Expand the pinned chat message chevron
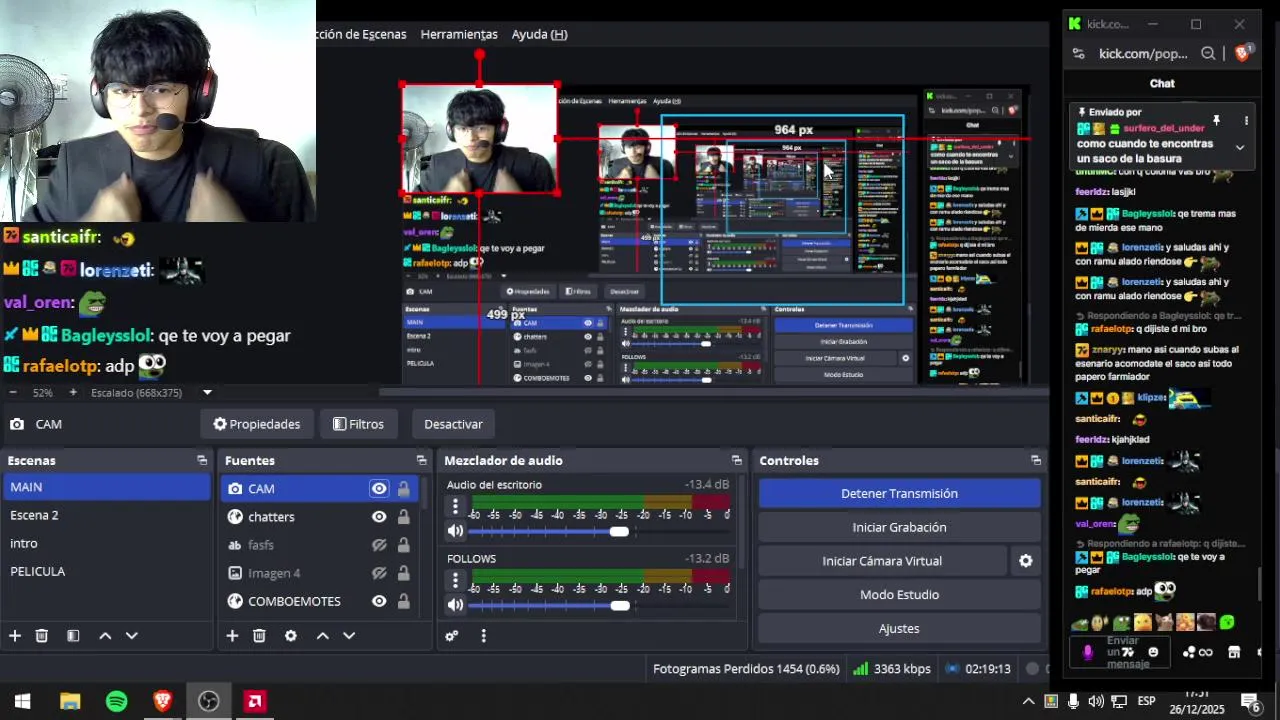Image resolution: width=1280 pixels, height=720 pixels. (x=1240, y=147)
